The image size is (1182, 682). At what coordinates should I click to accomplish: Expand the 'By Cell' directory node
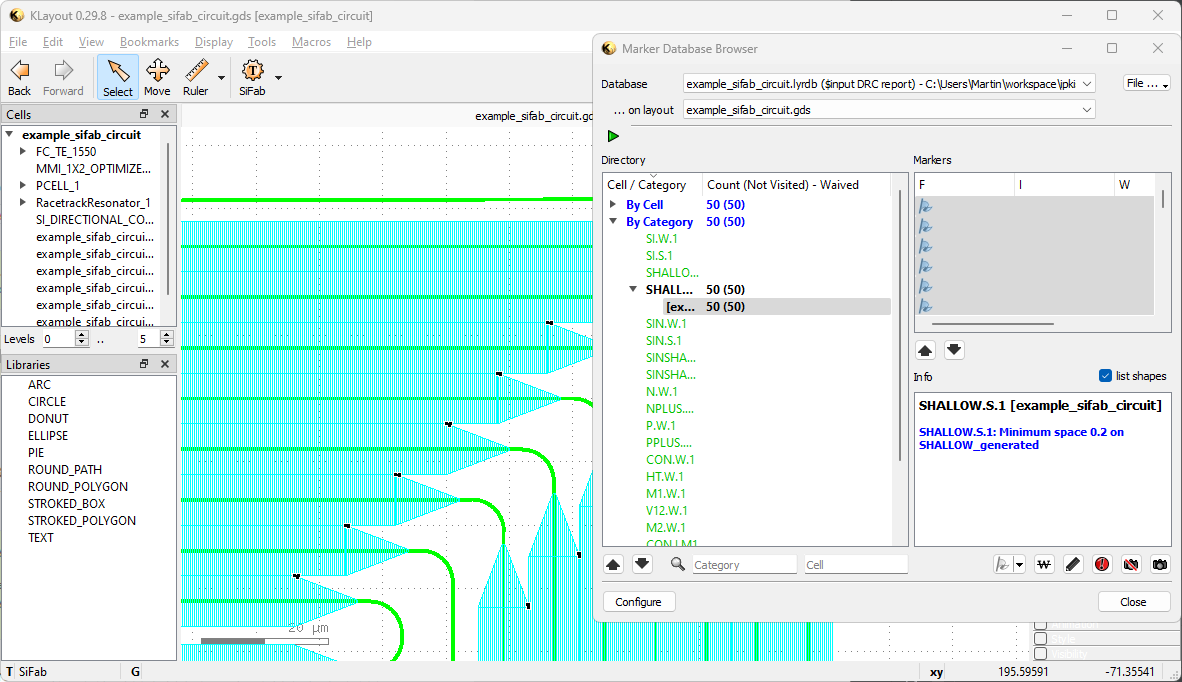coord(613,205)
